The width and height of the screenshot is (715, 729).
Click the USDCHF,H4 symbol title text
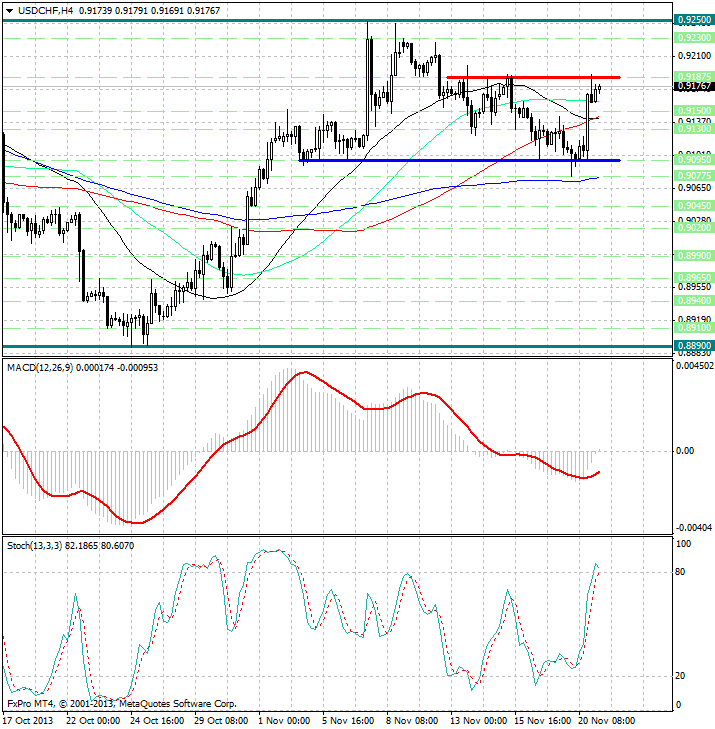click(x=46, y=10)
